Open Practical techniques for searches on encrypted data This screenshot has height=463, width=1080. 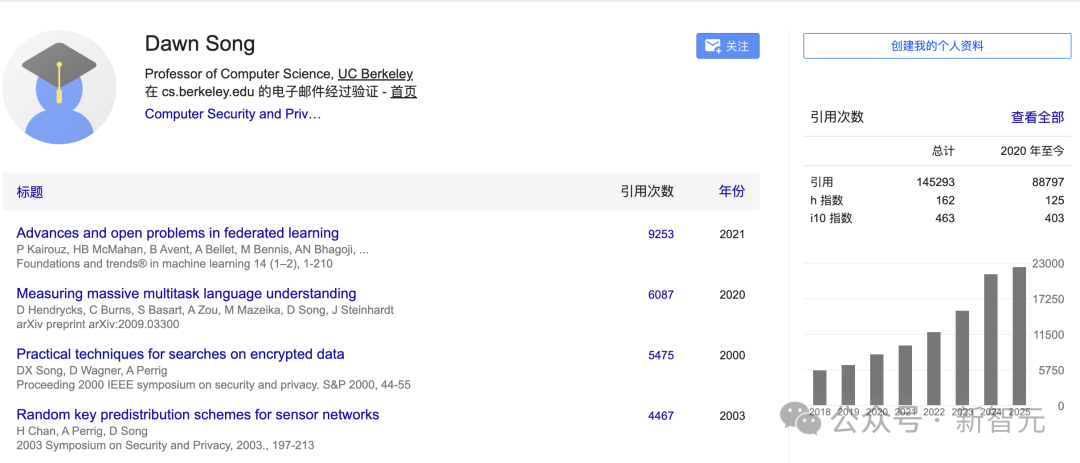(x=180, y=354)
